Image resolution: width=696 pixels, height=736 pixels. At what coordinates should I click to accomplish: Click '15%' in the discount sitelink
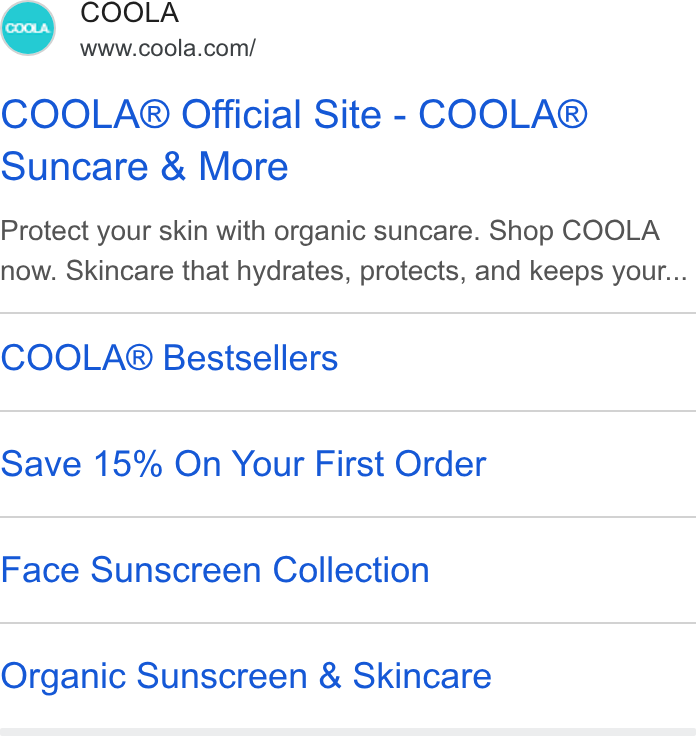point(128,464)
